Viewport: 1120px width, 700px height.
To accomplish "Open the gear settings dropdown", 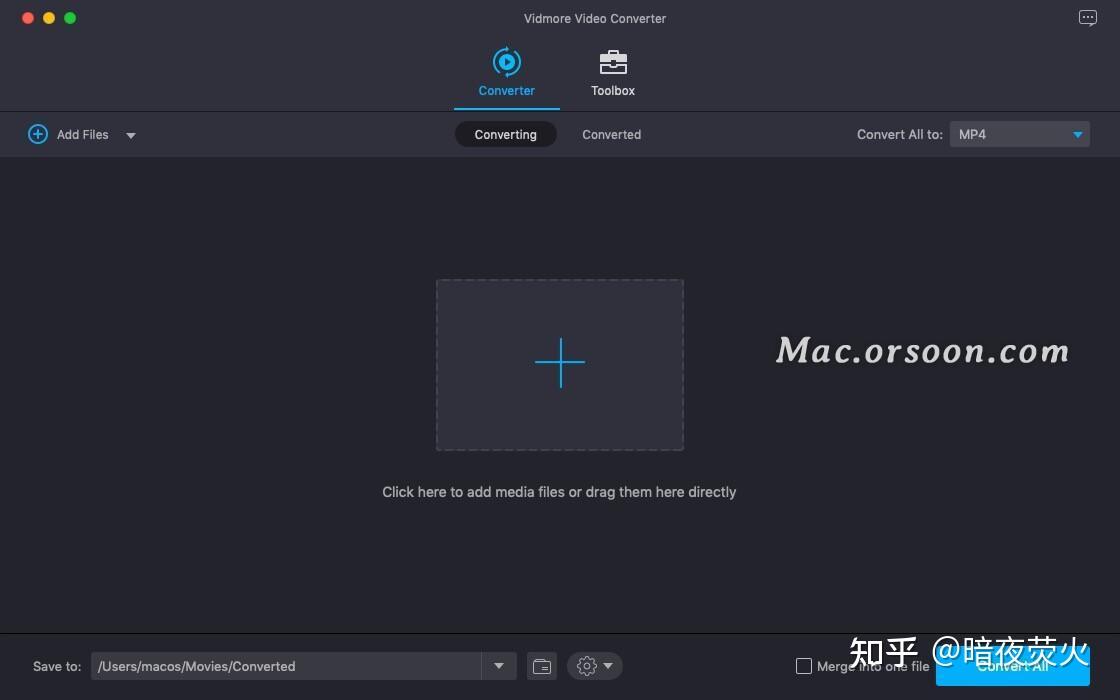I will pos(595,666).
